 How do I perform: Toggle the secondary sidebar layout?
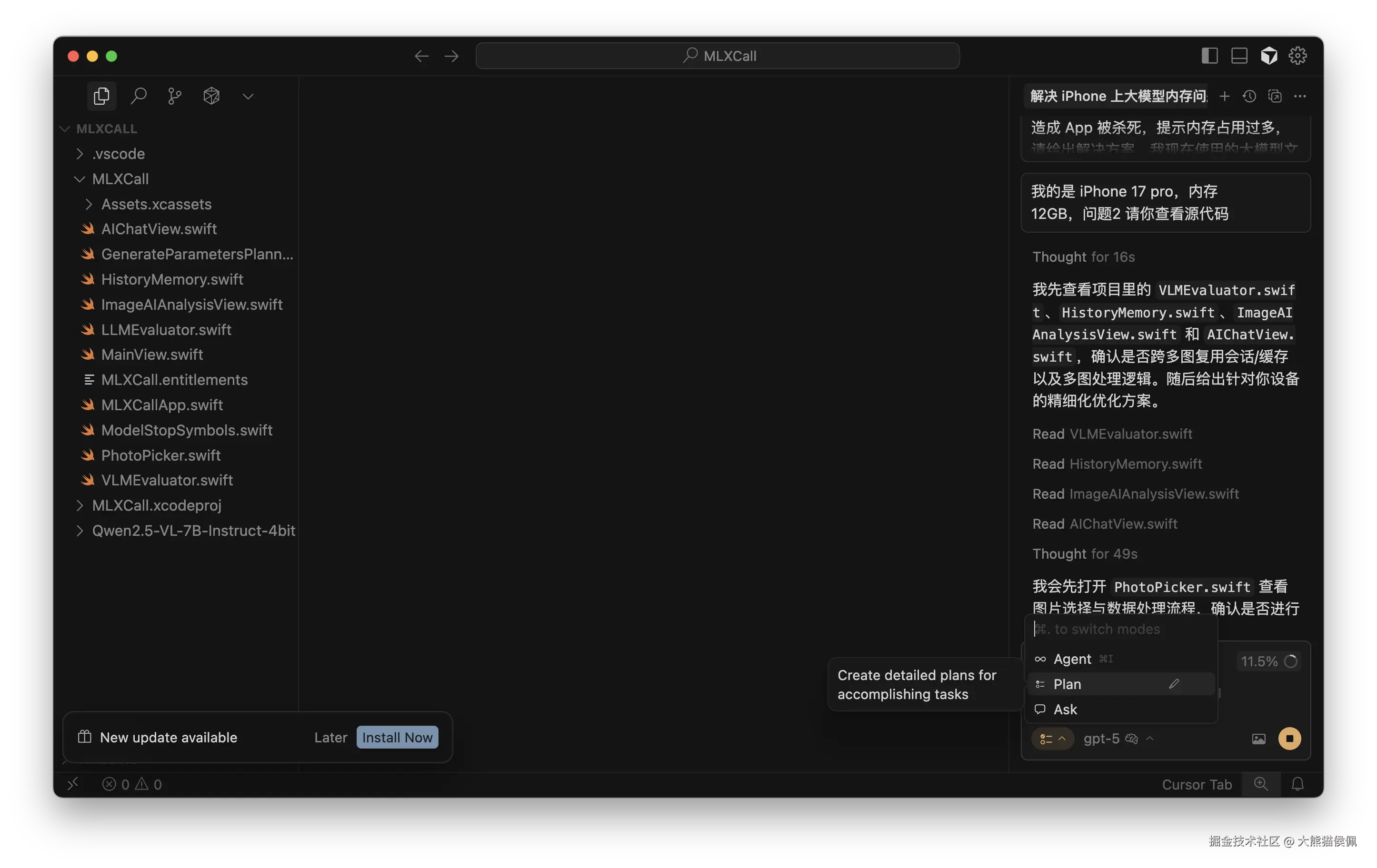point(1209,55)
